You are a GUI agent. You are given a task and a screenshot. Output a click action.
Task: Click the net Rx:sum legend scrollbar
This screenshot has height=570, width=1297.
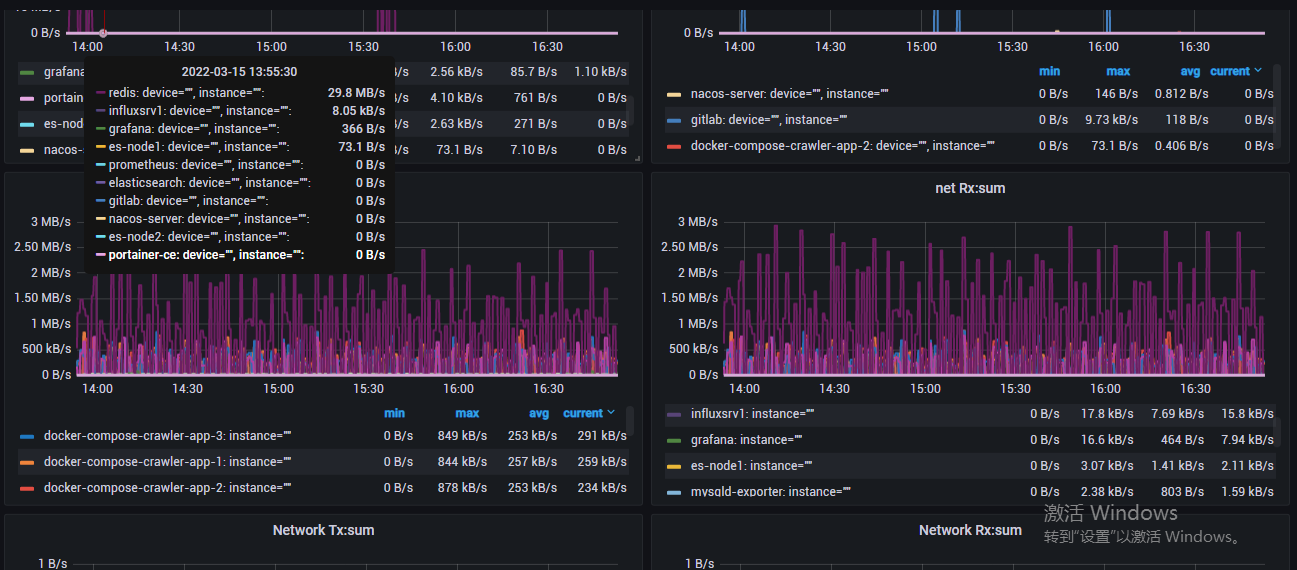(x=1278, y=433)
